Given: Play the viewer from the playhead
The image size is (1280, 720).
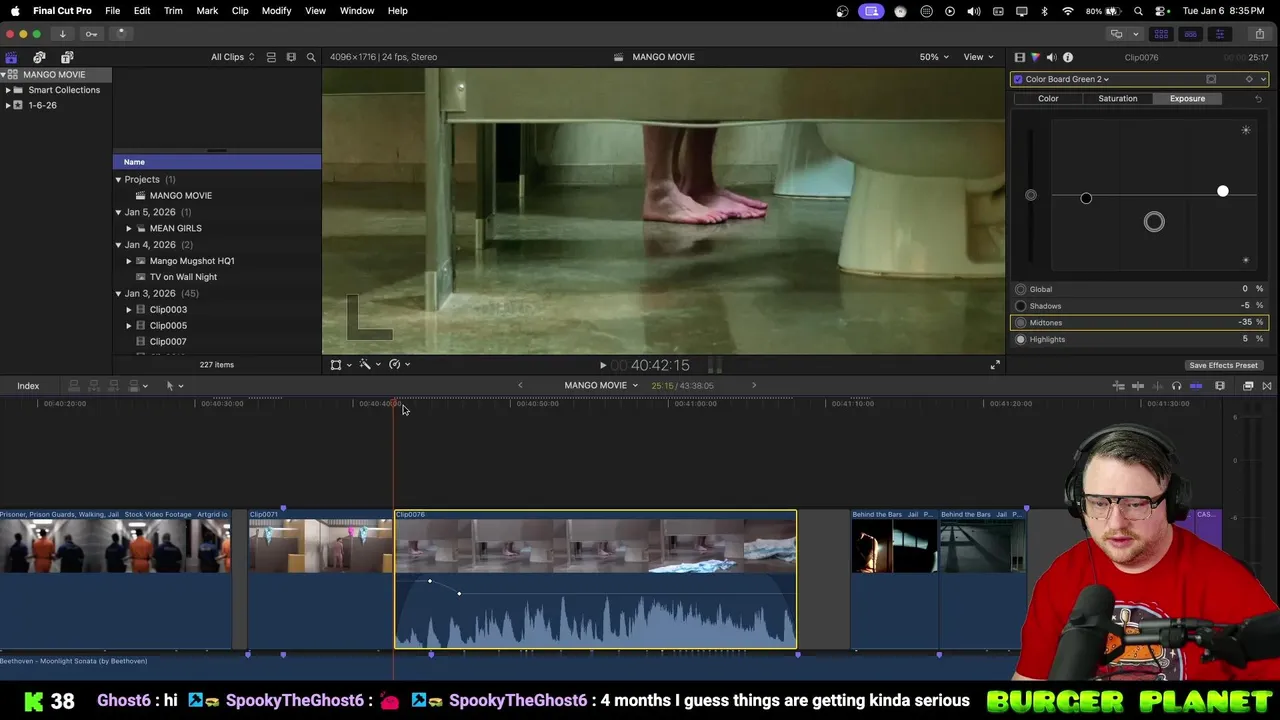Looking at the screenshot, I should (602, 366).
